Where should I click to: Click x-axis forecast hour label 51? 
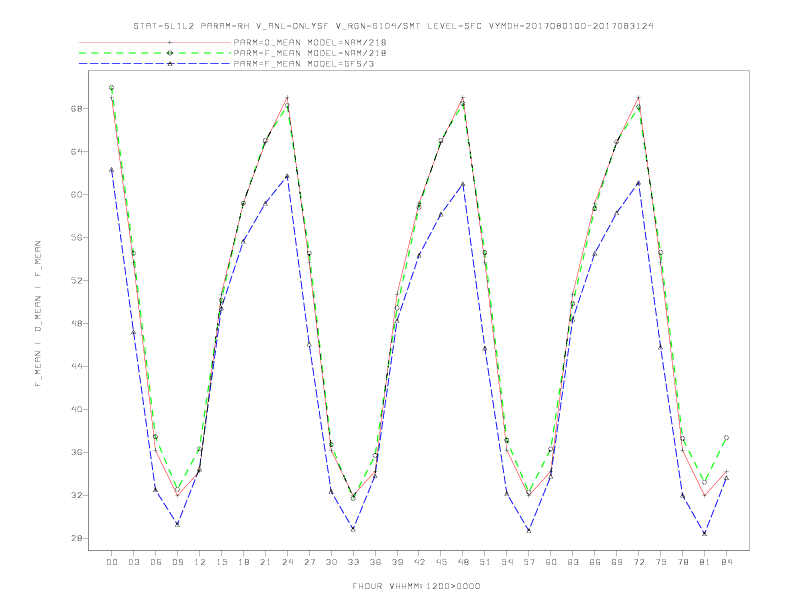[485, 562]
